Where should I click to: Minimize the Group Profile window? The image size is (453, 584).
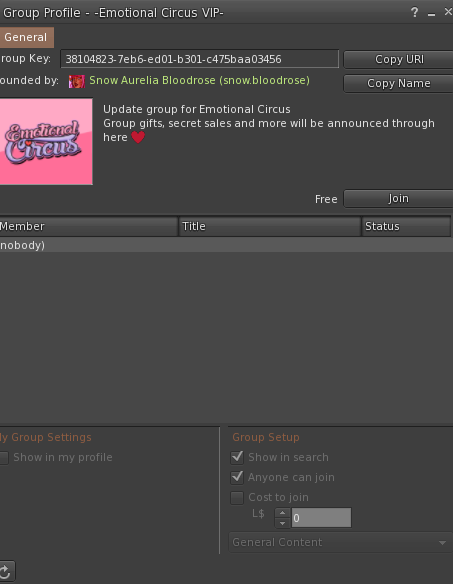pos(431,13)
